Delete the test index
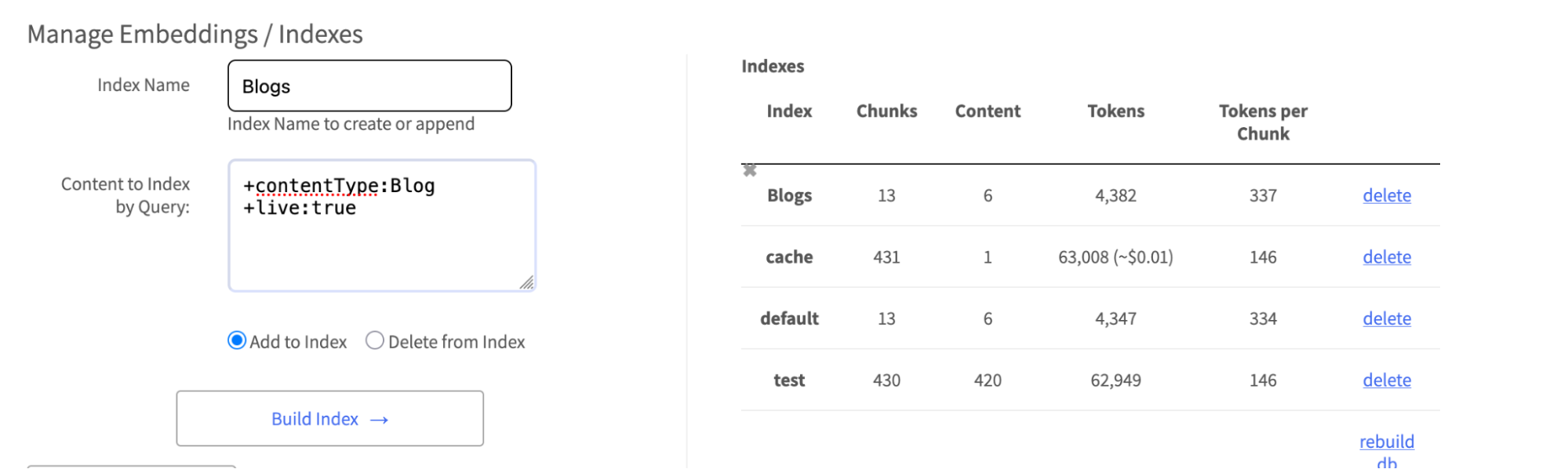Screen dimensions: 1568x469 [x=1386, y=380]
